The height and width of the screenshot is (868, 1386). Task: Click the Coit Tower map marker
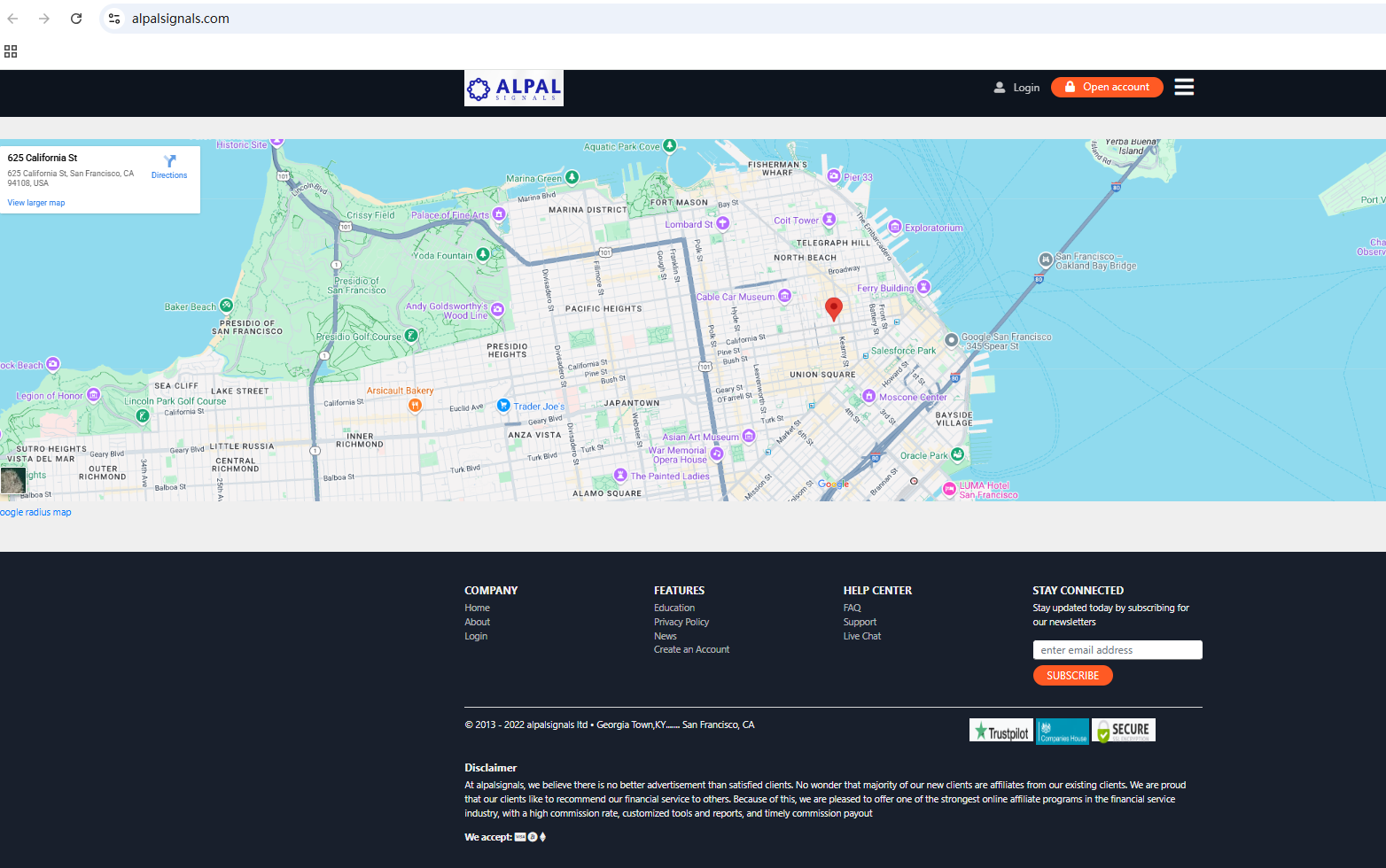(x=829, y=220)
